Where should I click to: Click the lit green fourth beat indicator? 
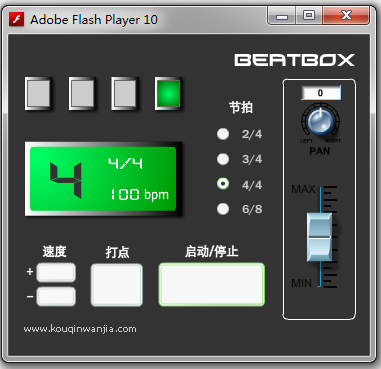[168, 93]
